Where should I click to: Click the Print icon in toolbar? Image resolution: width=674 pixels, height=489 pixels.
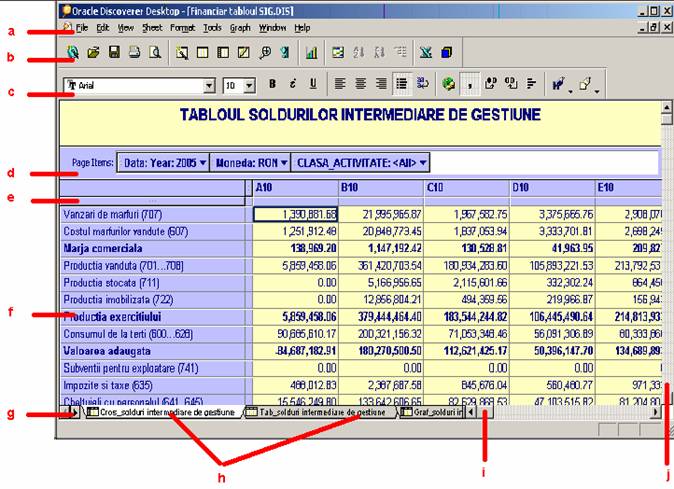click(x=133, y=53)
